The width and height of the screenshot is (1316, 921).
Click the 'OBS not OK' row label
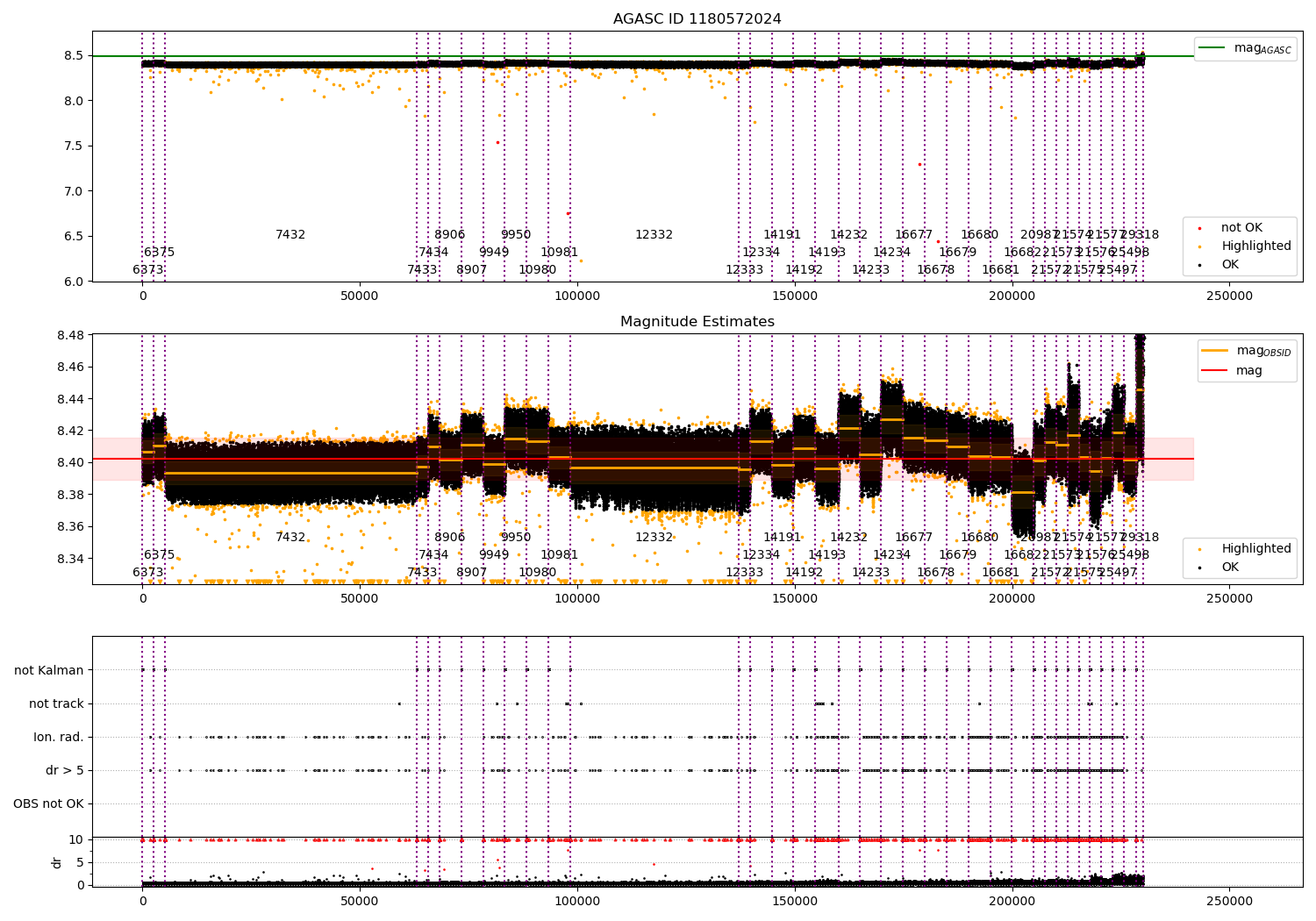coord(48,804)
